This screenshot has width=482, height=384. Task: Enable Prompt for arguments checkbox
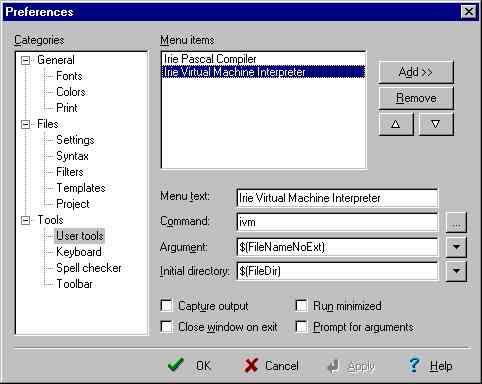click(x=302, y=327)
